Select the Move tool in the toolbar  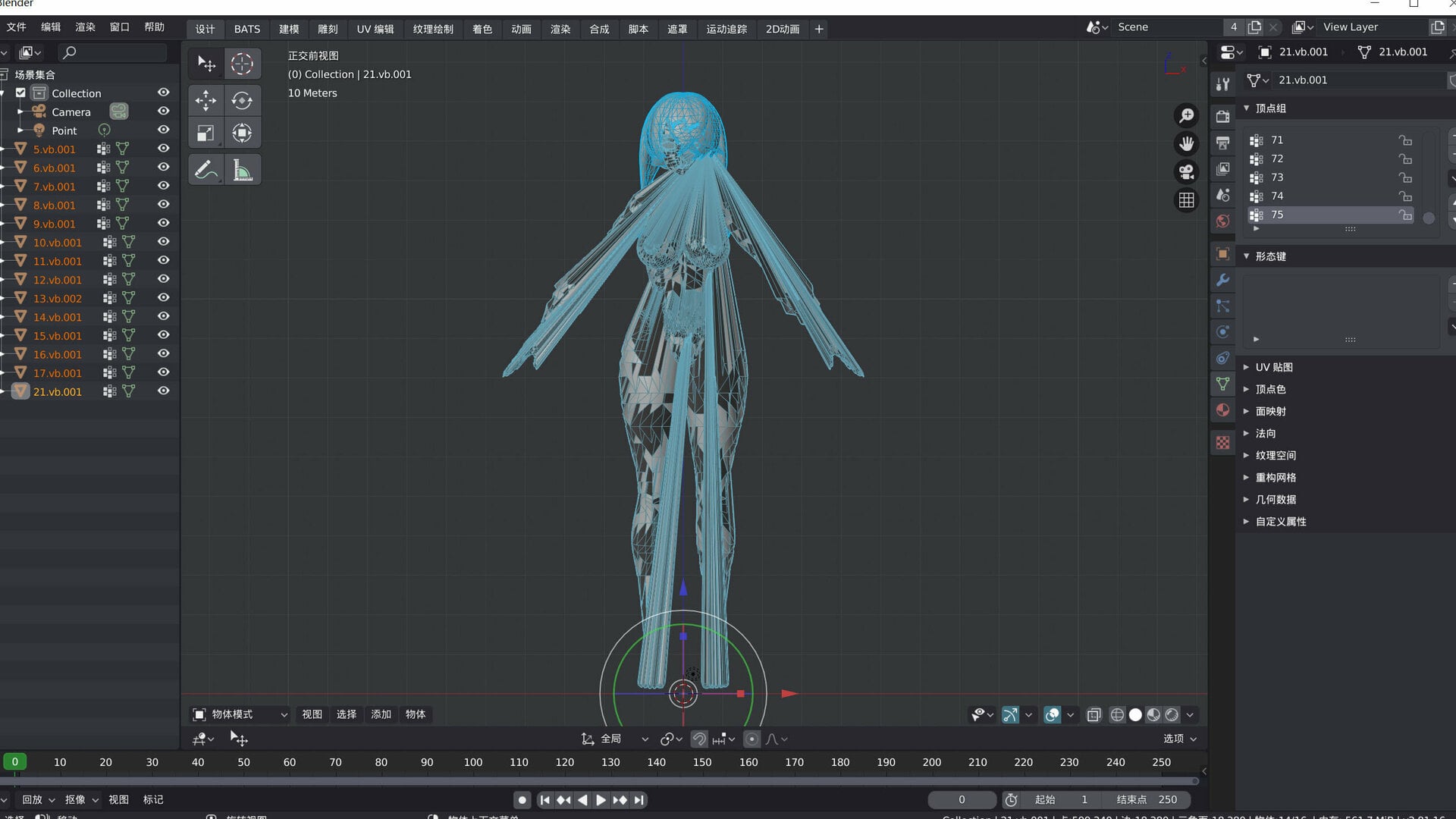click(206, 100)
